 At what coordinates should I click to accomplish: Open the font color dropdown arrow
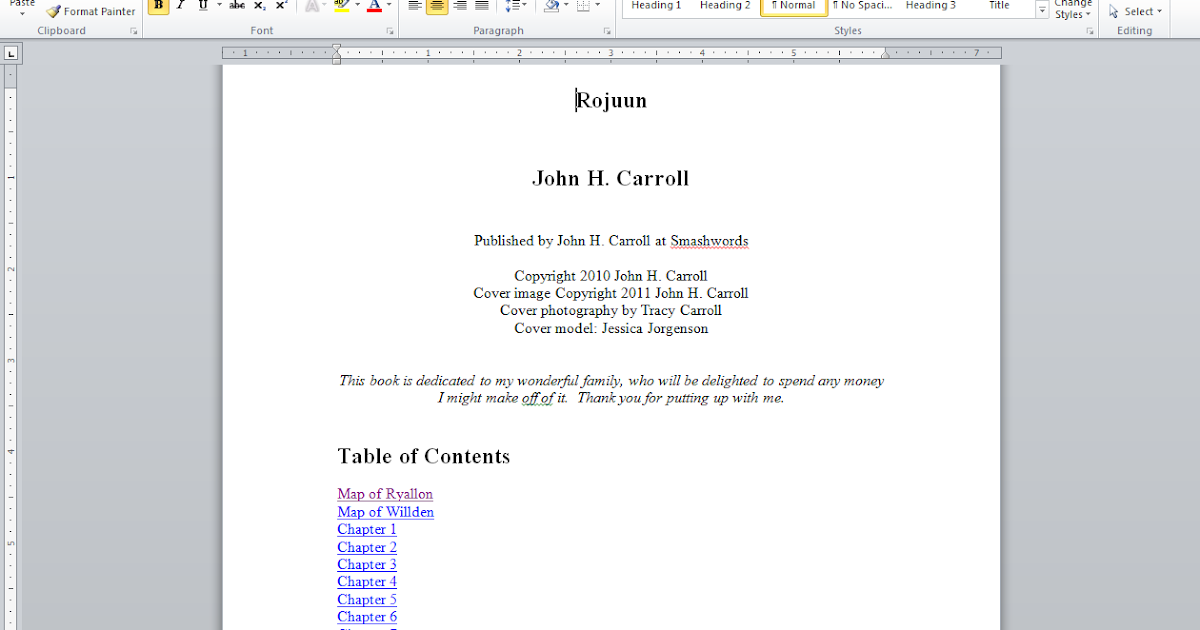click(389, 6)
